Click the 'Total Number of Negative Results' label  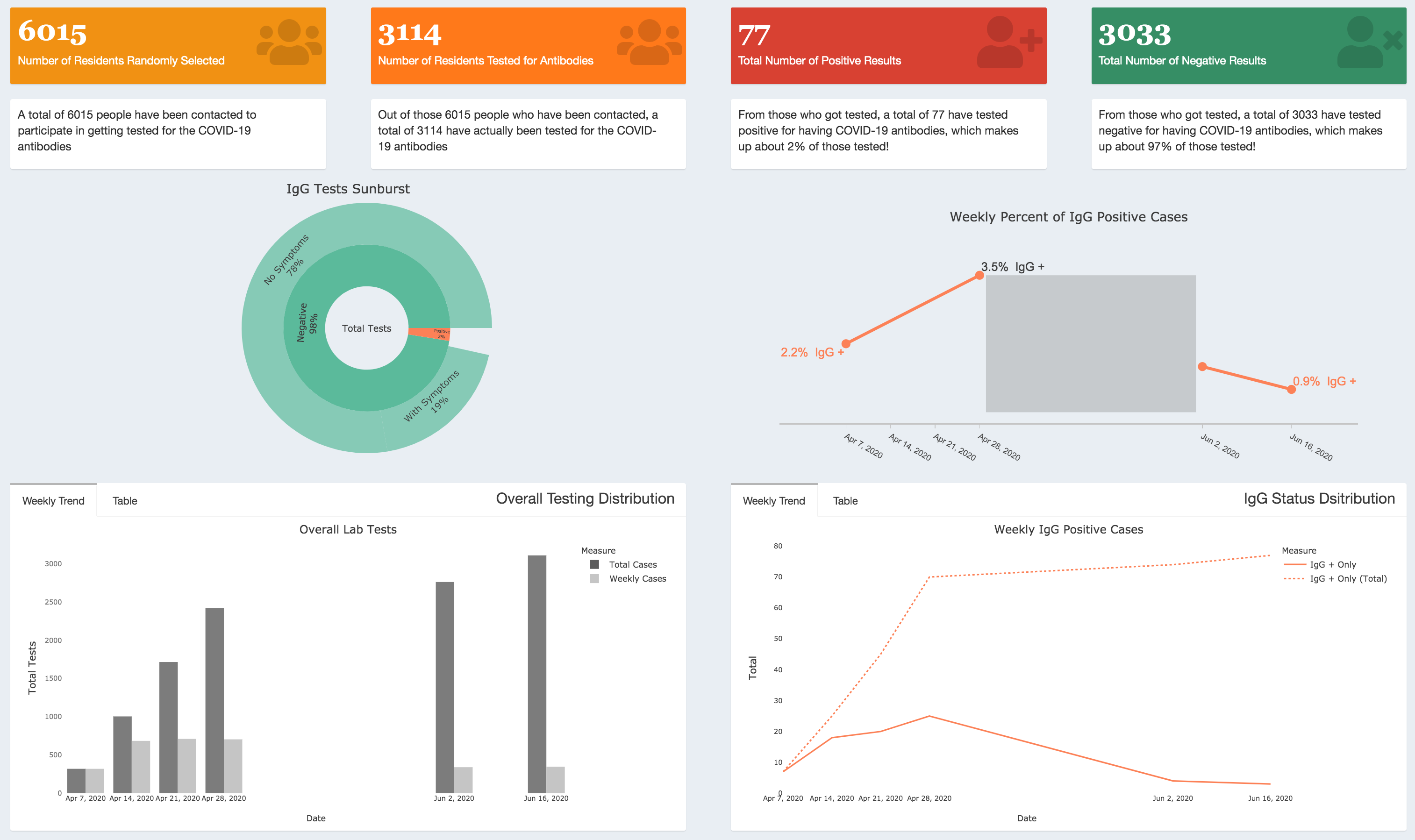(1182, 61)
